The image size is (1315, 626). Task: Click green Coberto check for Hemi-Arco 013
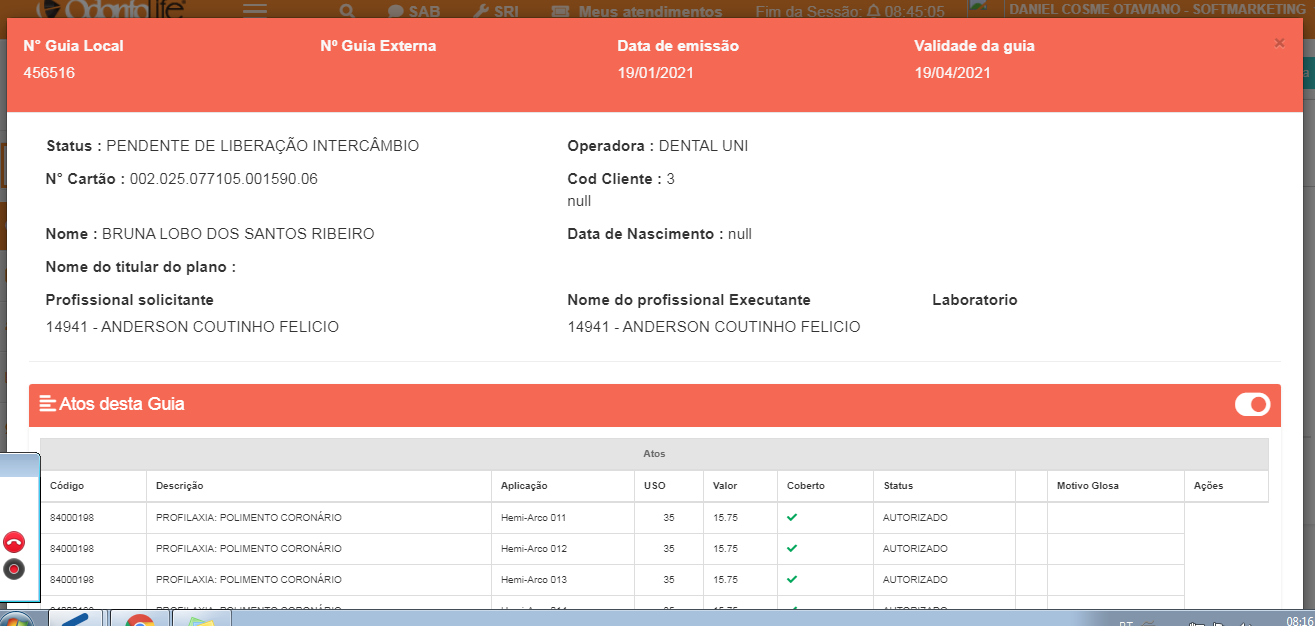[792, 579]
